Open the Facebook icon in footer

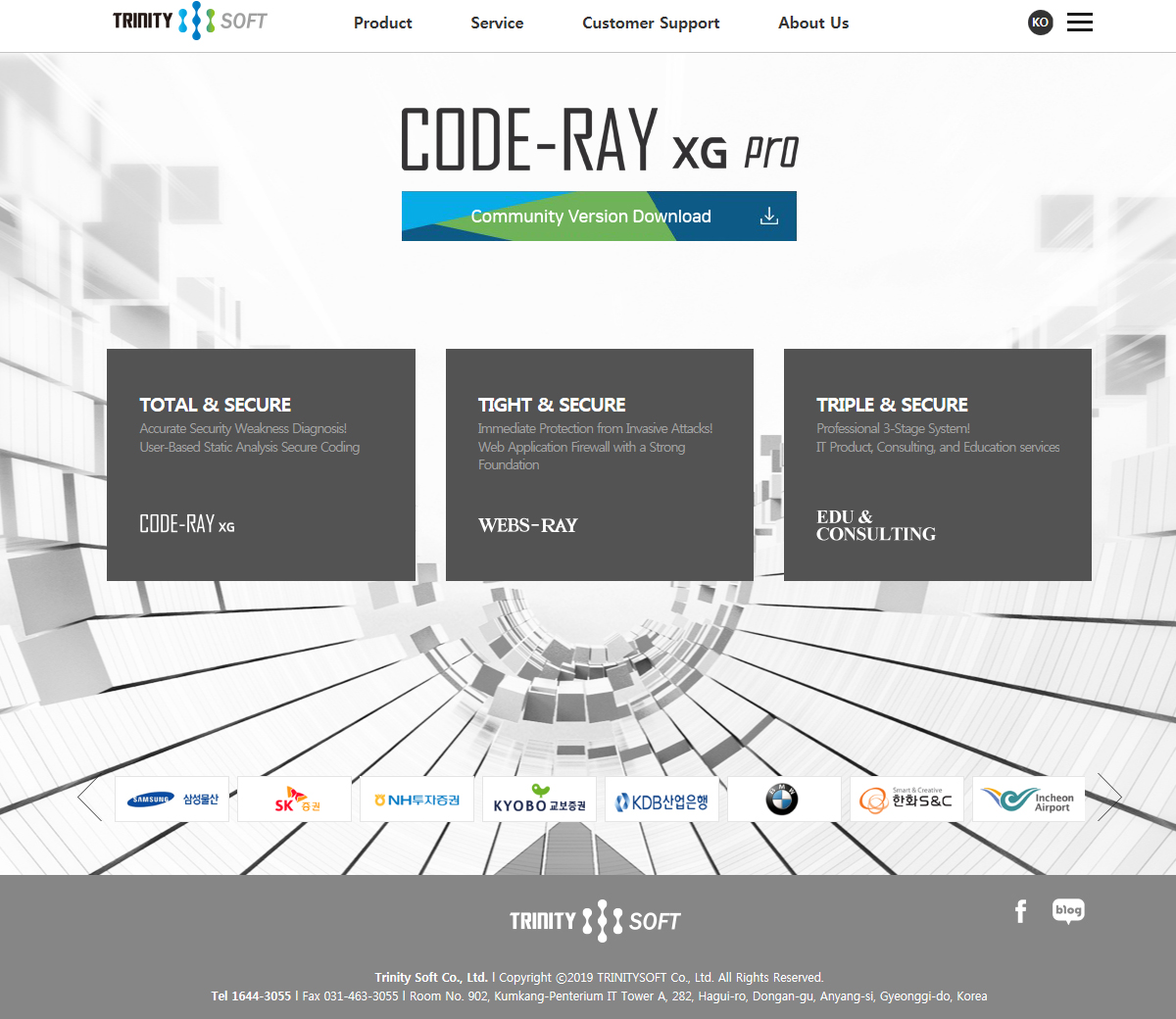pos(1020,911)
